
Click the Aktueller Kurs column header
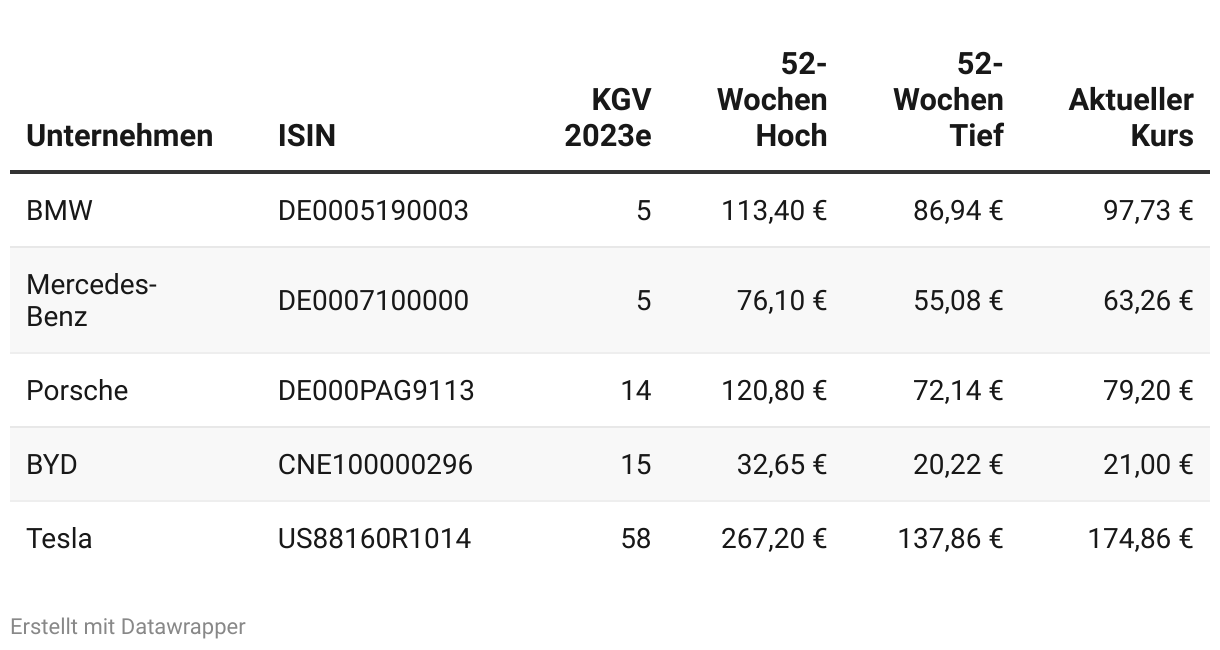point(1131,118)
